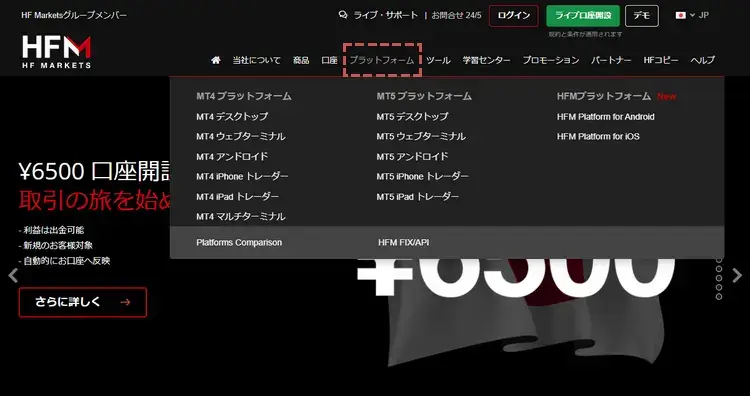Open the 学習センター menu
The image size is (750, 396).
486,60
